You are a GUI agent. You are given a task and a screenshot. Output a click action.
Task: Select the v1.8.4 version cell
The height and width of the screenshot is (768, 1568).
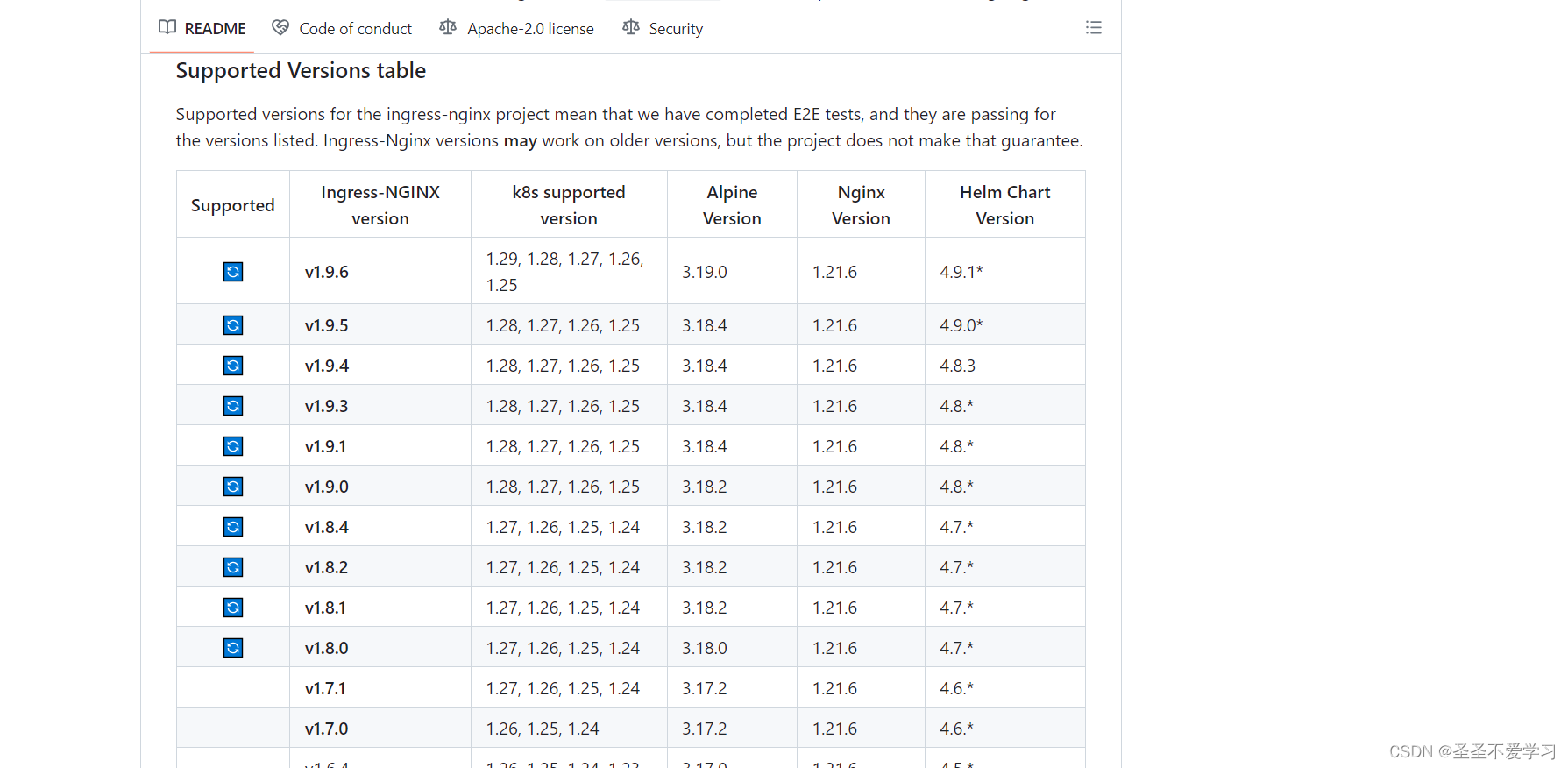pyautogui.click(x=380, y=527)
